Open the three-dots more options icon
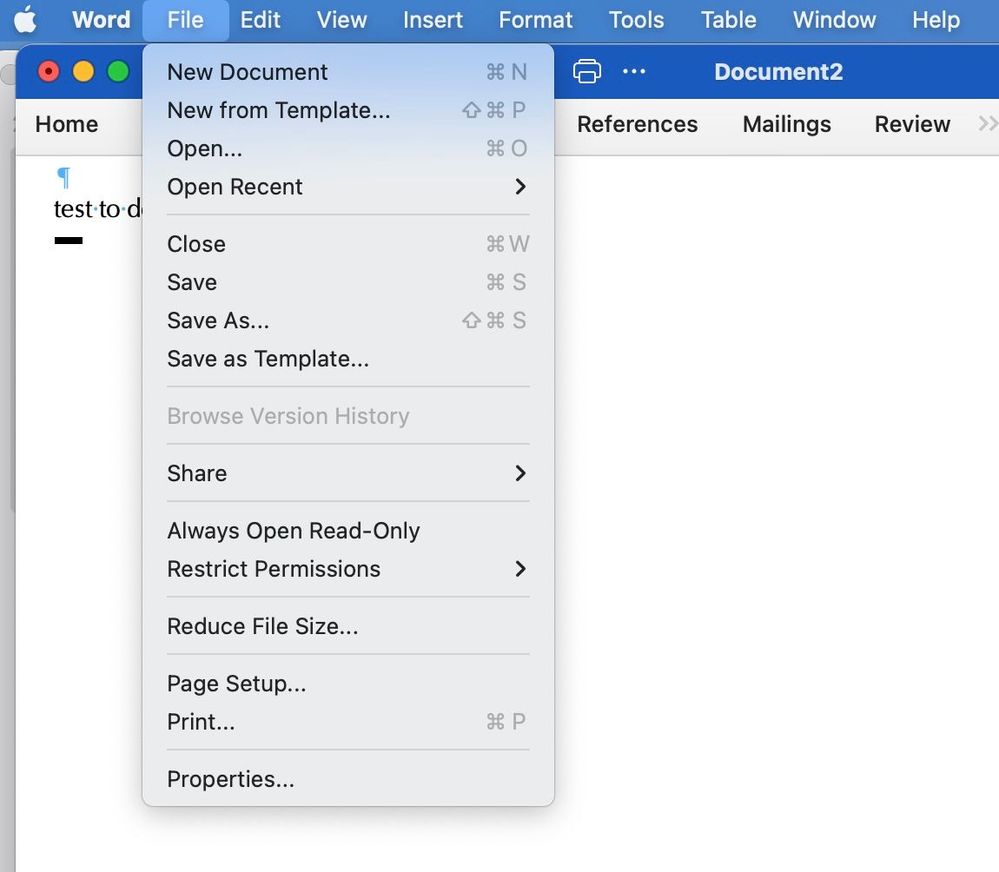The width and height of the screenshot is (999, 872). coord(634,71)
